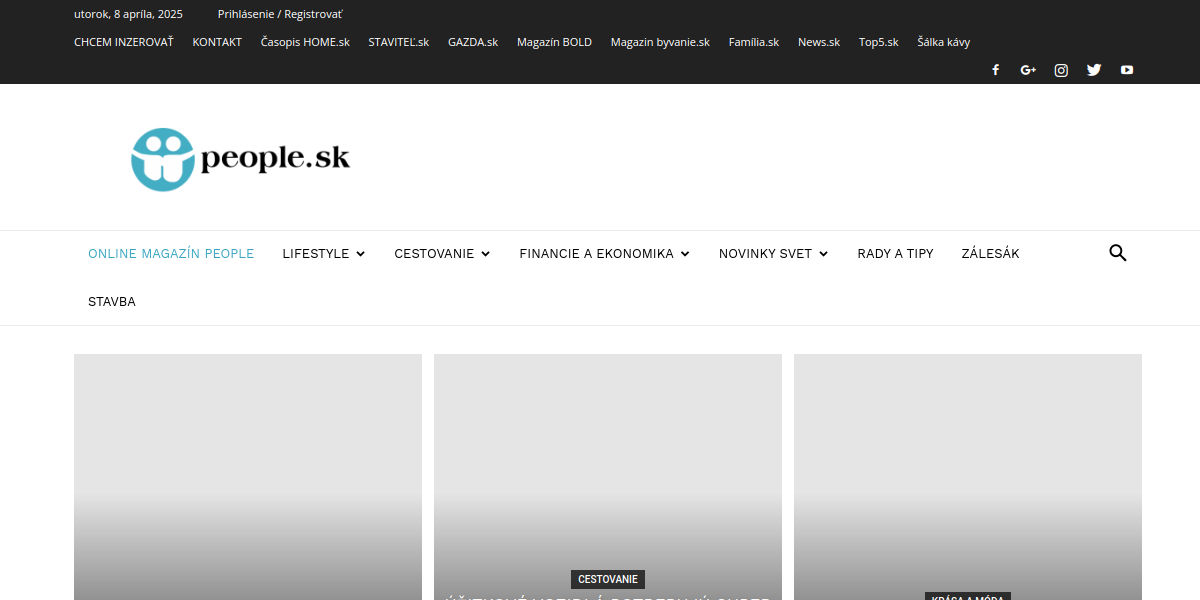The width and height of the screenshot is (1200, 600).
Task: Go to the Stavba section
Action: point(112,302)
